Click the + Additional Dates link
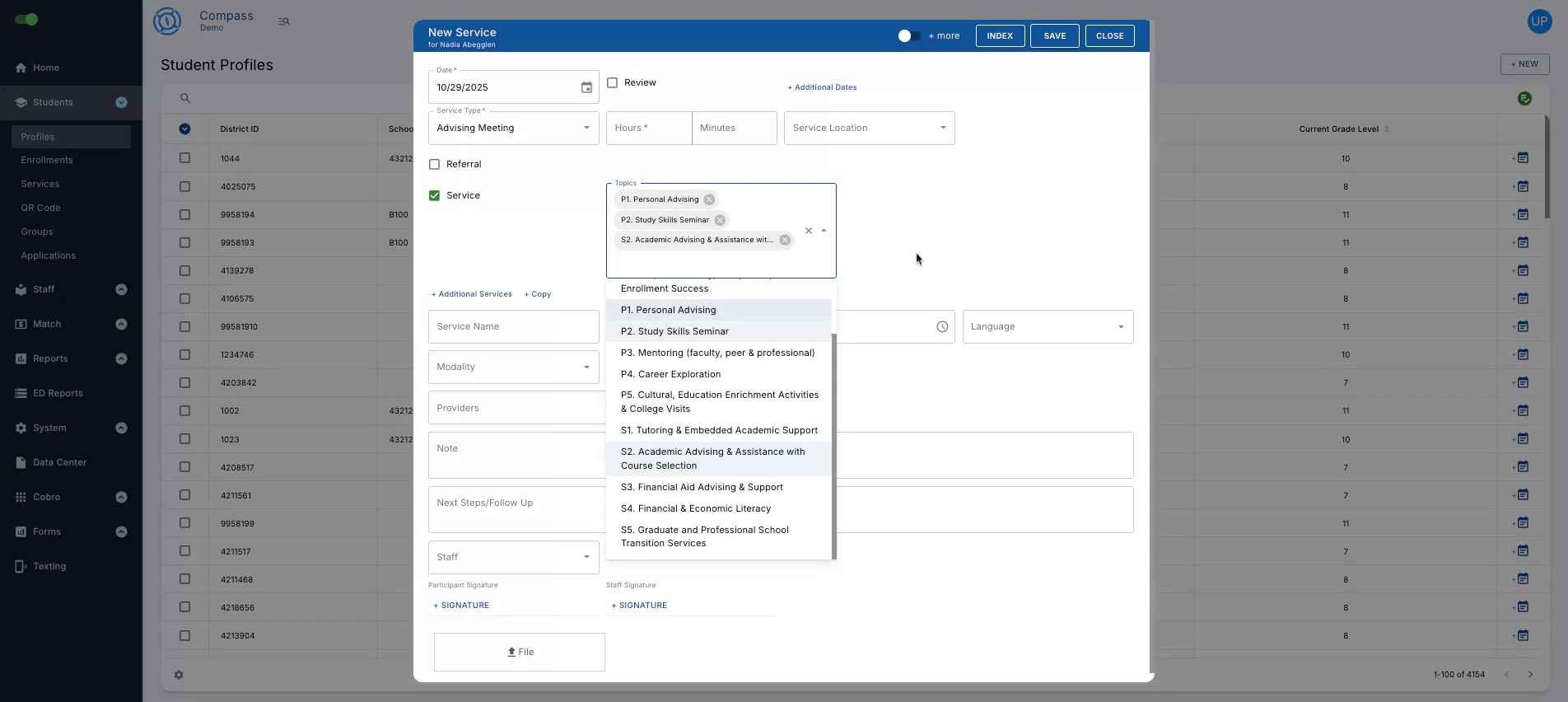 [x=822, y=87]
